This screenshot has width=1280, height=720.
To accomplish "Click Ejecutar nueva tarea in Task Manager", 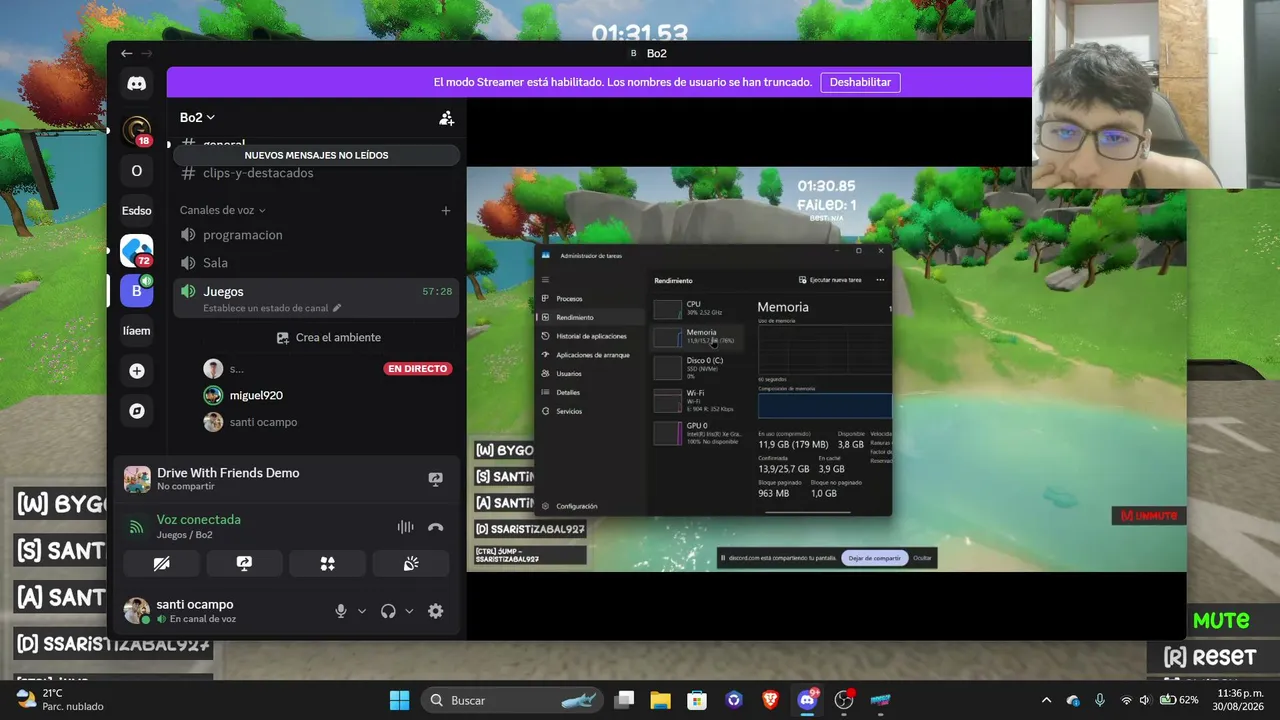I will pos(830,280).
